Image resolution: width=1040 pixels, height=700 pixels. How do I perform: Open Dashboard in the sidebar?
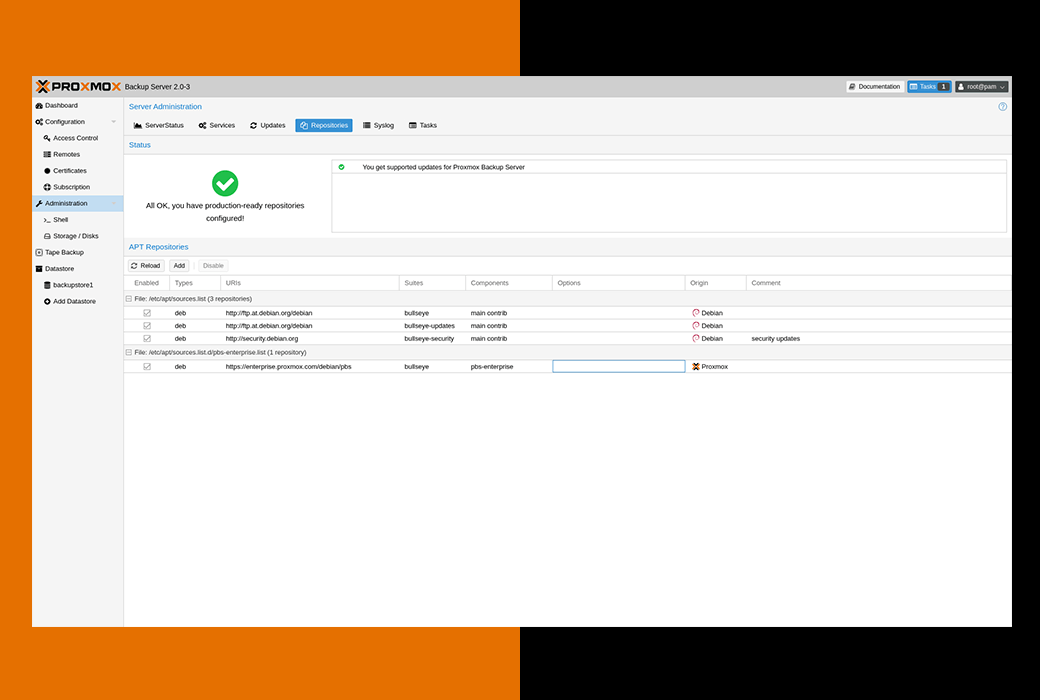pos(78,105)
